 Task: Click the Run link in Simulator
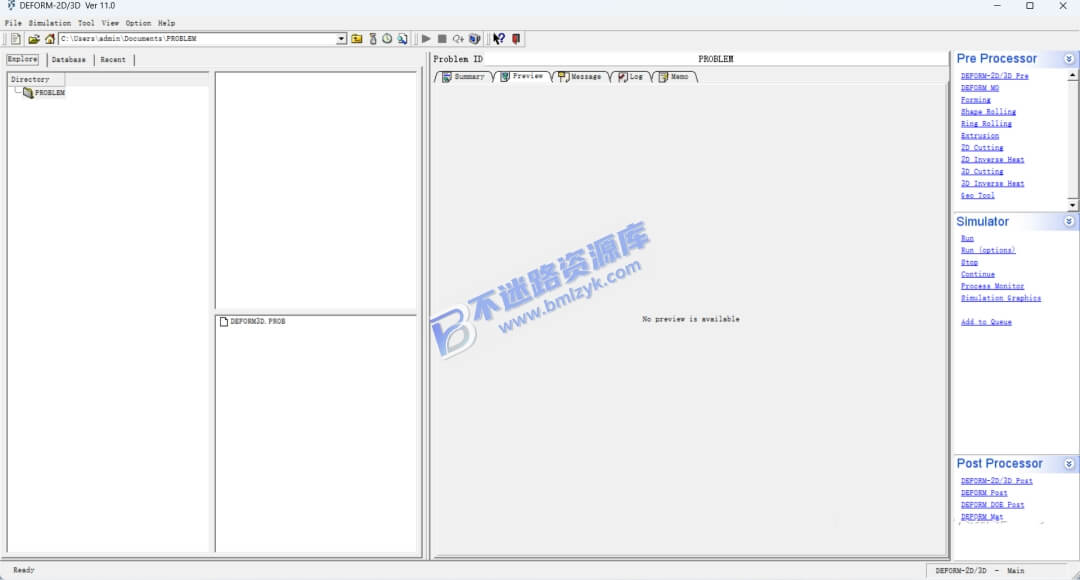(967, 238)
